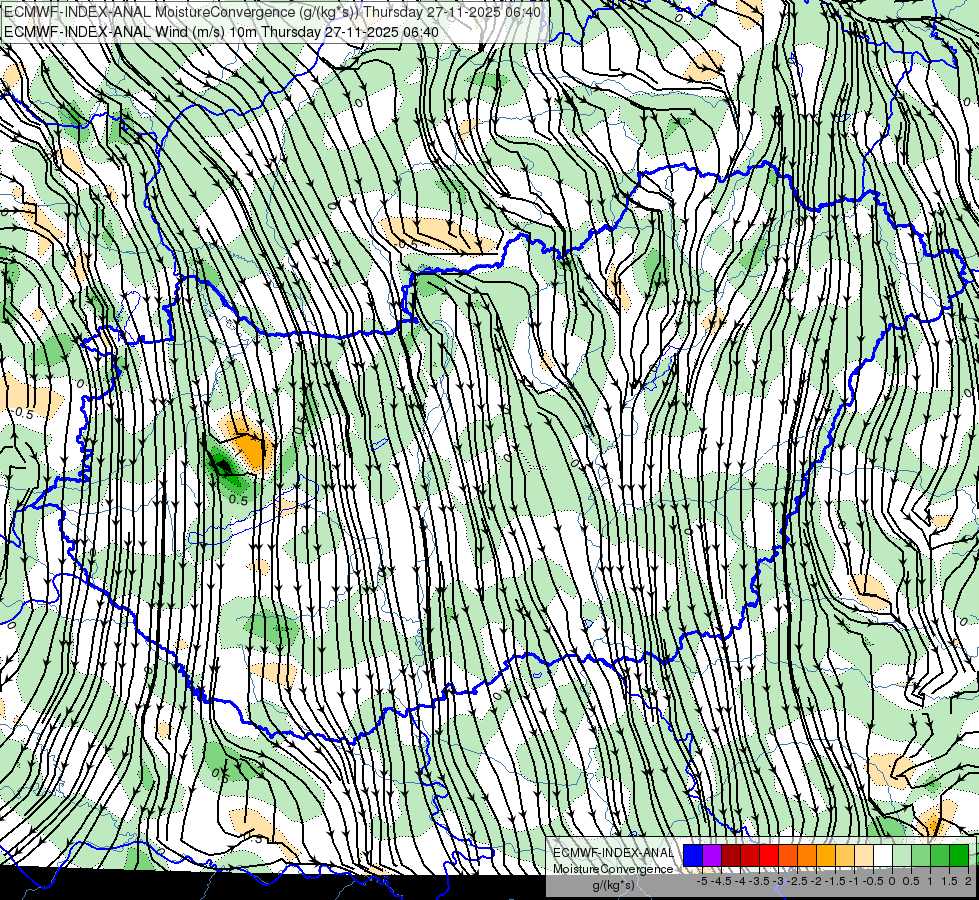Choose the -2 to -1.5 amber swatch
979x900 pixels.
click(826, 856)
